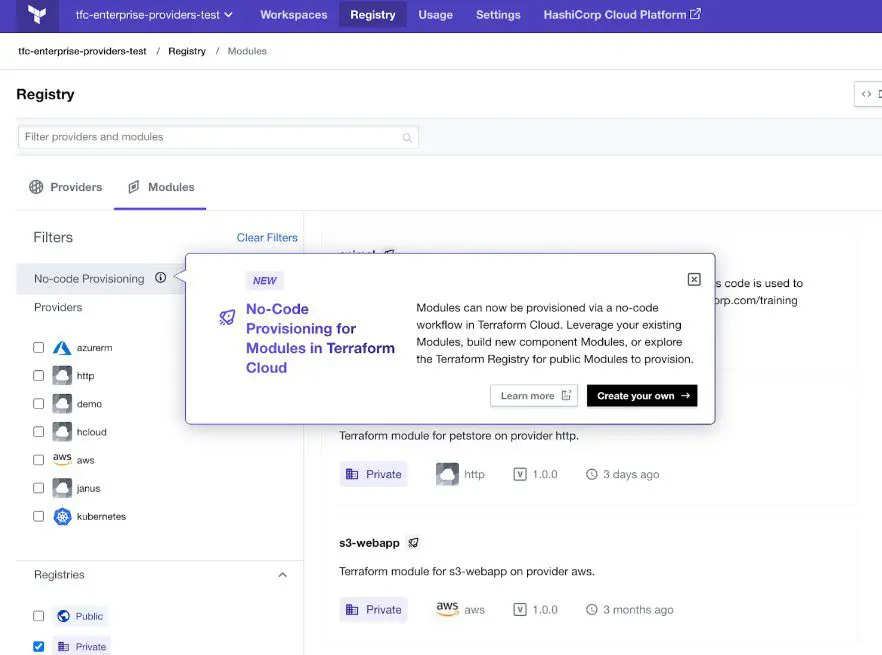Click the s3-webapp module description text
Image resolution: width=882 pixels, height=655 pixels.
(466, 571)
